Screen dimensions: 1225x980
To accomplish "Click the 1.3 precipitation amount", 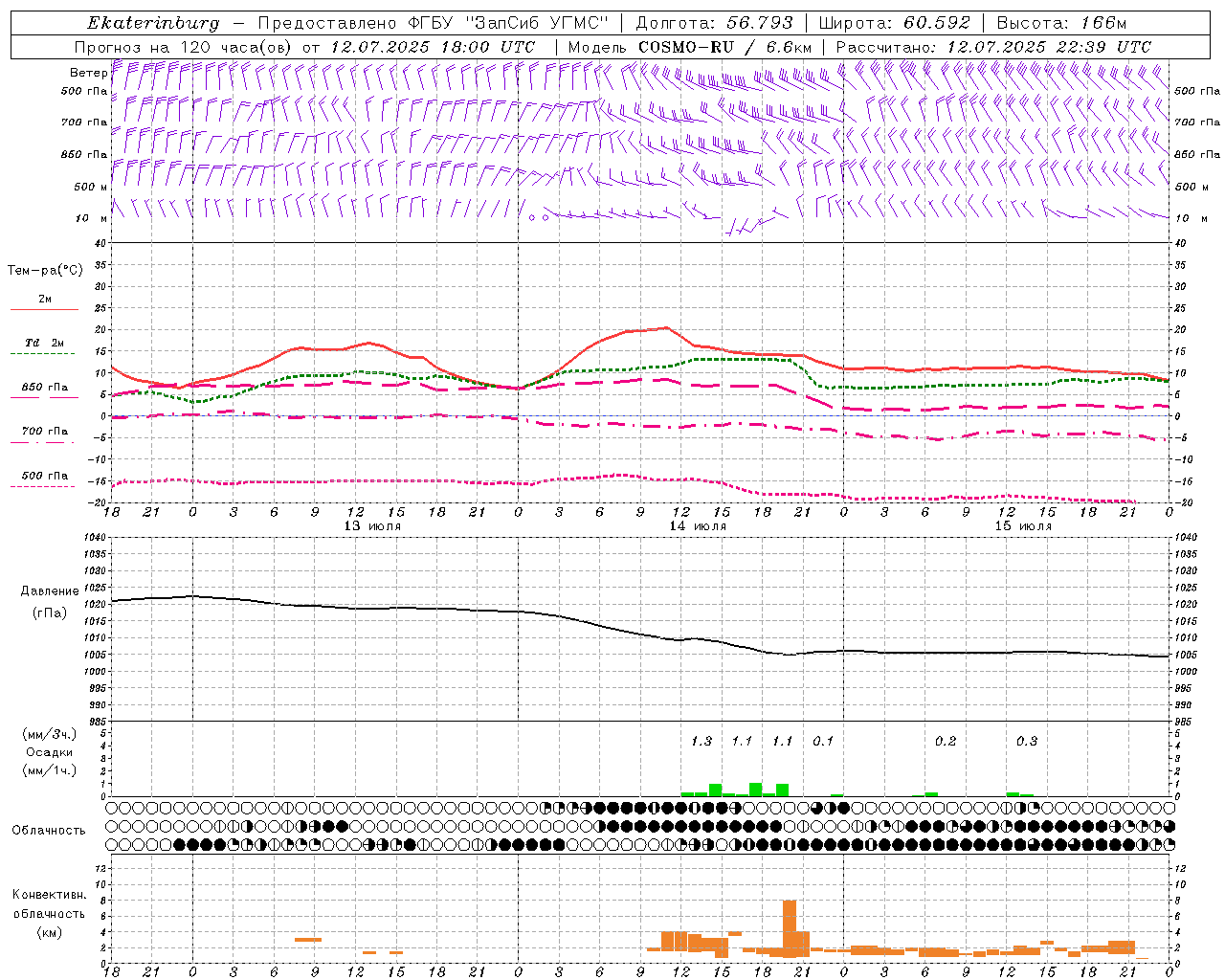I will click(702, 741).
